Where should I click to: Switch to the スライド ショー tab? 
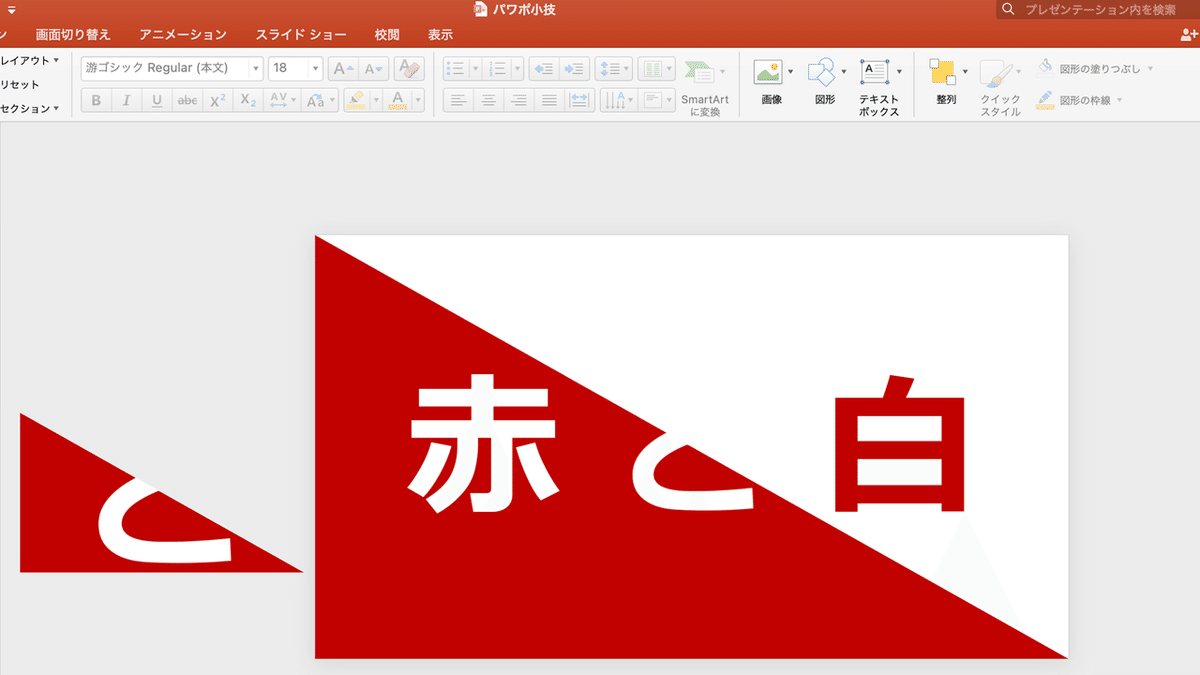click(301, 34)
